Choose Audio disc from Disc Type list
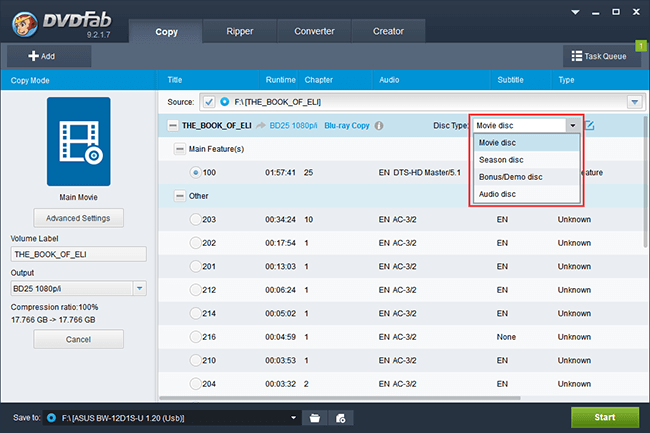The height and width of the screenshot is (433, 650). point(526,194)
